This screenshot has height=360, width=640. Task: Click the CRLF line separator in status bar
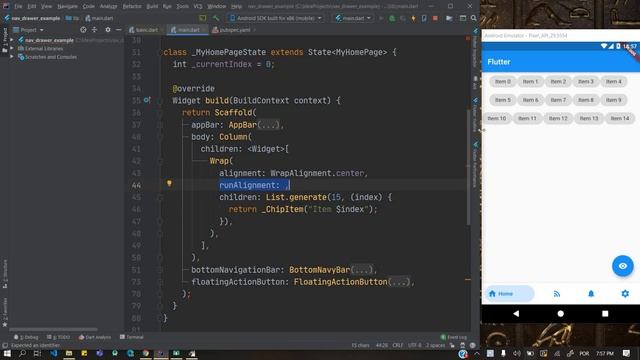tap(398, 345)
